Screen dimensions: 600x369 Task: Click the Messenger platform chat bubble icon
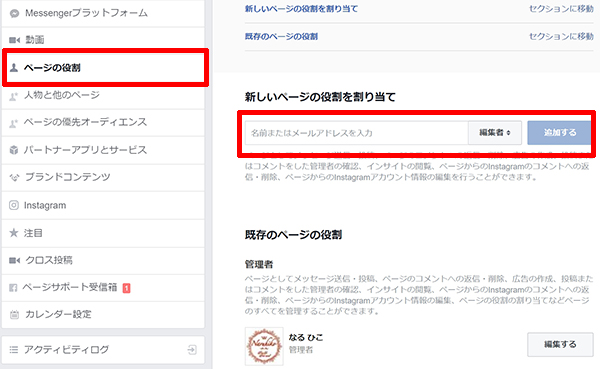(14, 14)
